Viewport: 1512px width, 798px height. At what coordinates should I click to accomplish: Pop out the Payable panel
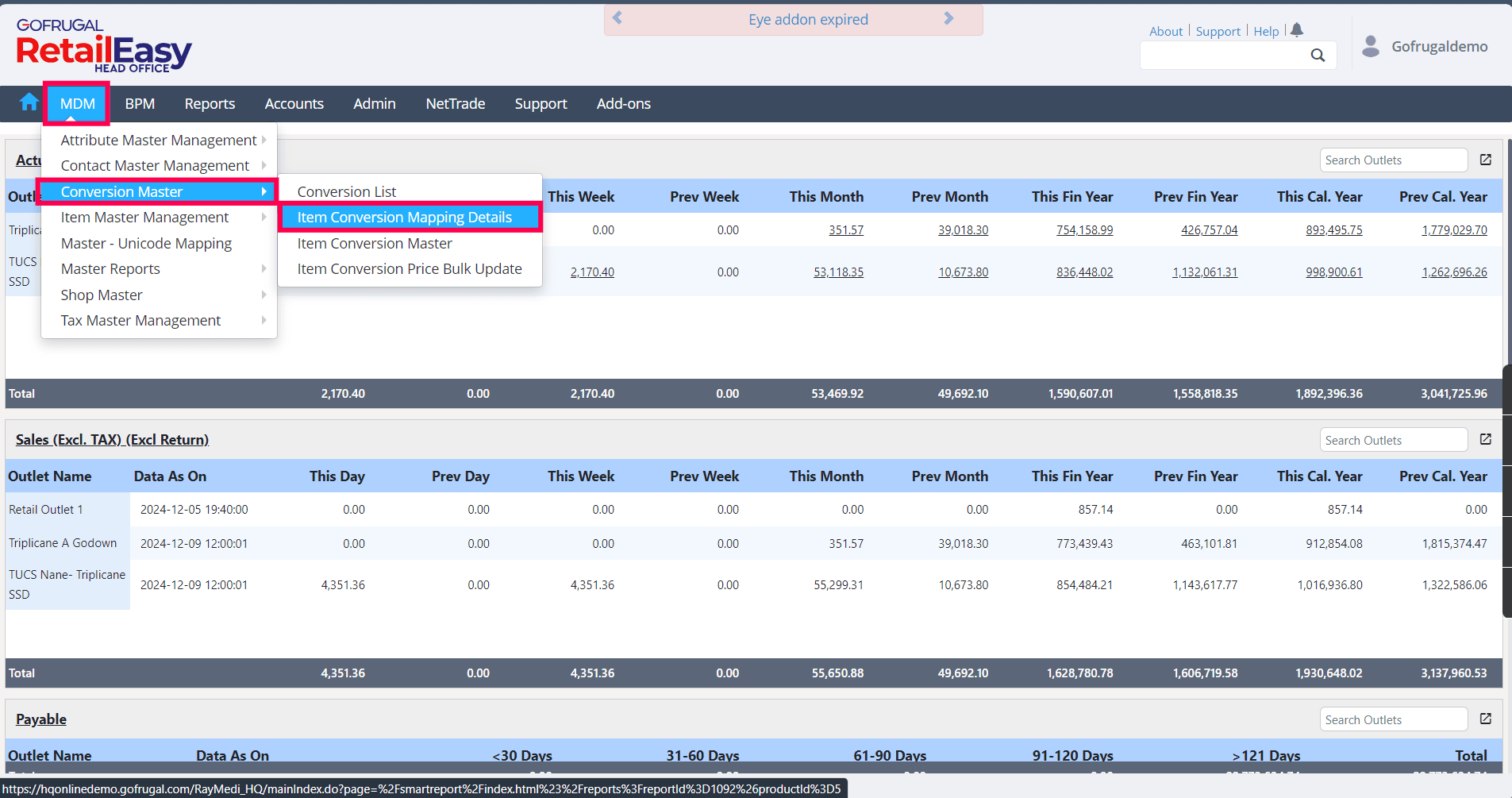click(x=1486, y=719)
